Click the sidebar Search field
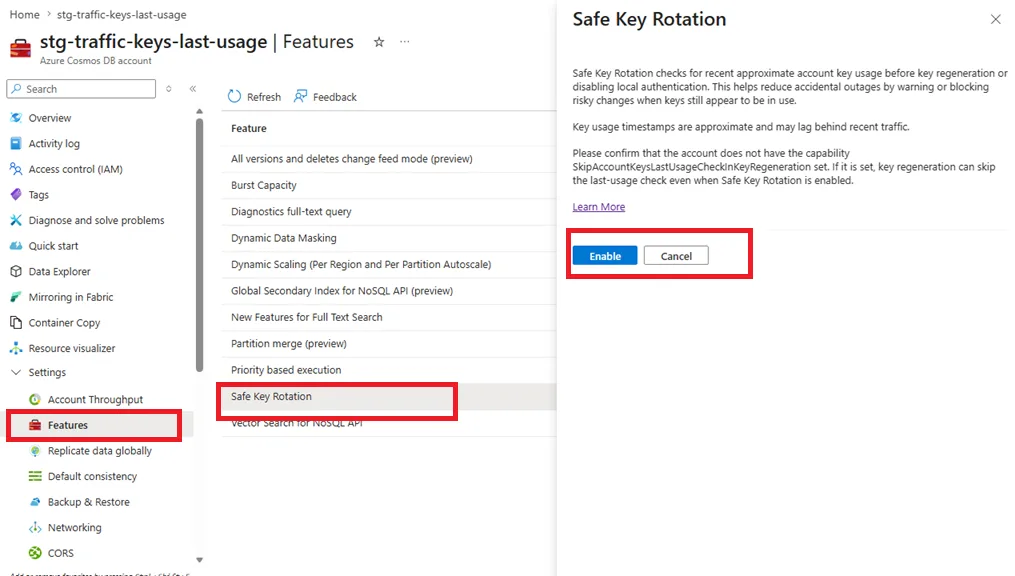Image resolution: width=1015 pixels, height=576 pixels. pyautogui.click(x=82, y=89)
